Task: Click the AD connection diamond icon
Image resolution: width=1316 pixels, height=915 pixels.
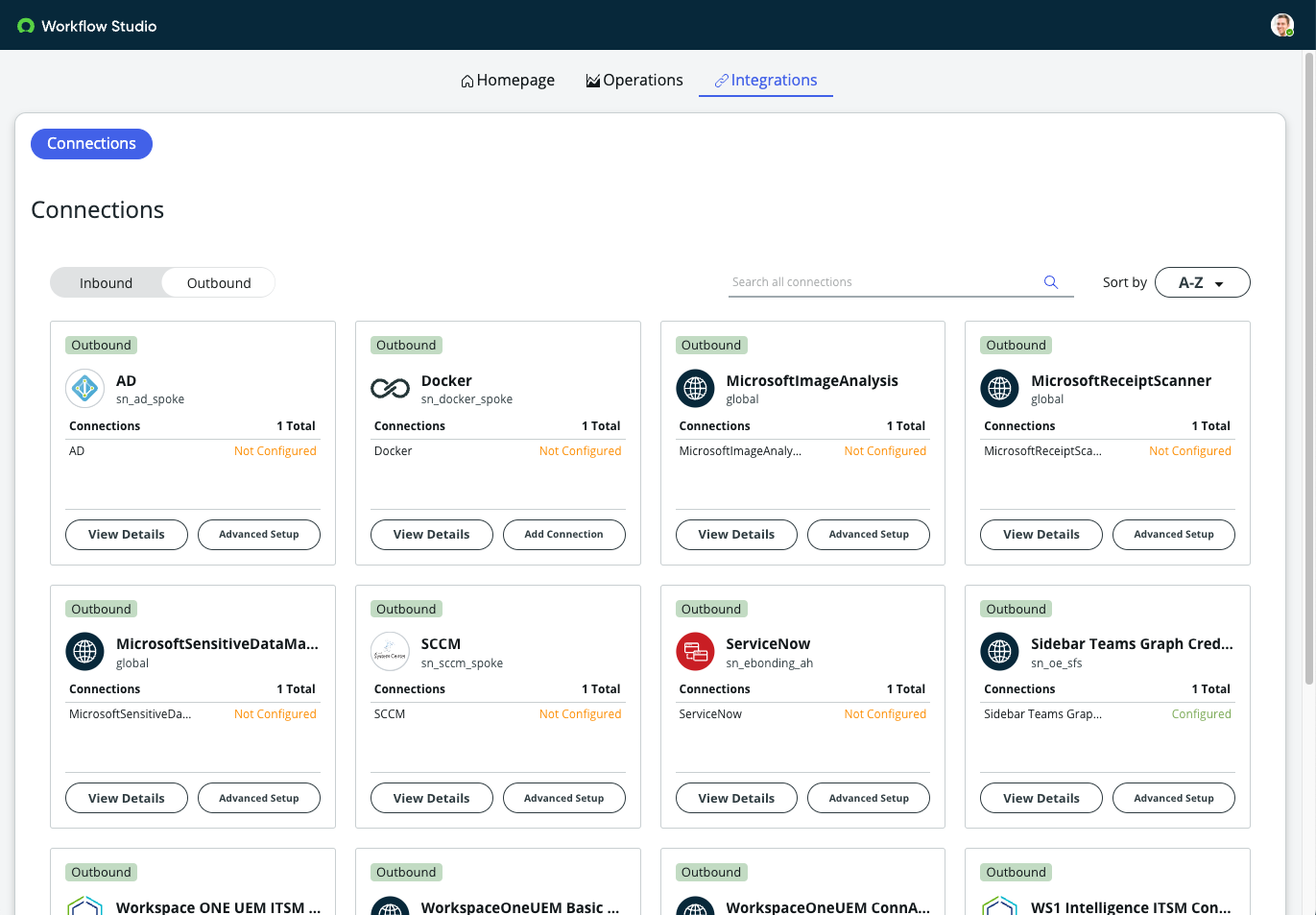Action: pos(84,389)
